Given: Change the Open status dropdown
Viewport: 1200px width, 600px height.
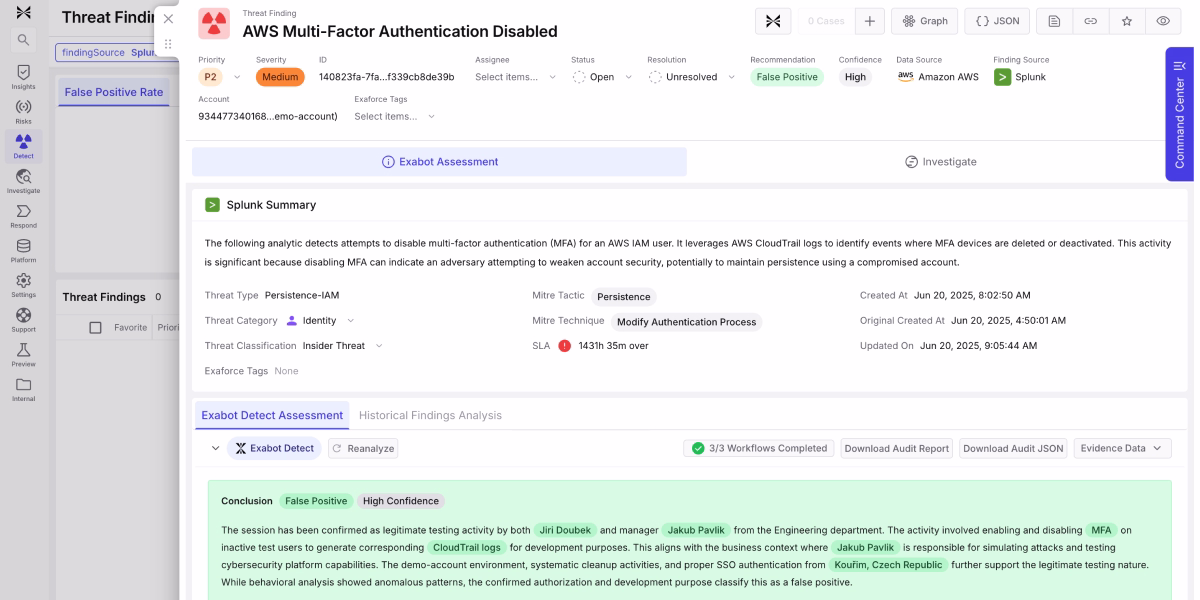Looking at the screenshot, I should (x=602, y=77).
